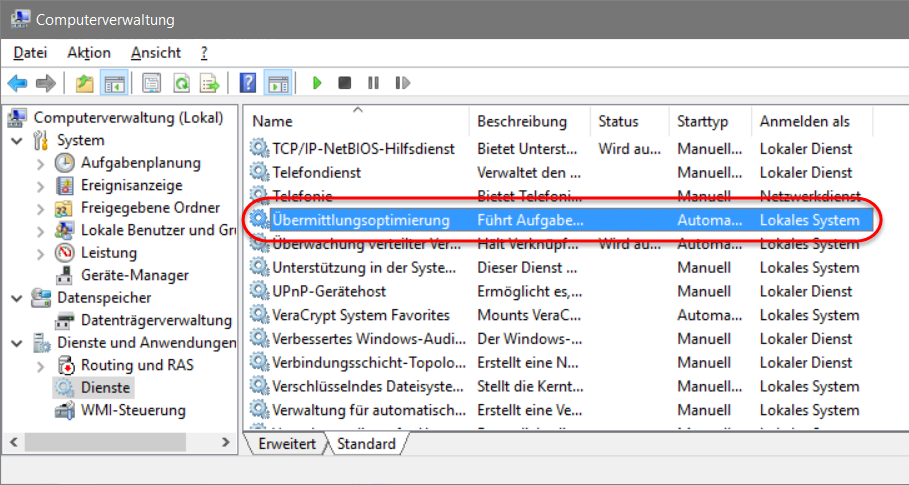909x485 pixels.
Task: Click the Export list toolbar icon
Action: [x=210, y=84]
